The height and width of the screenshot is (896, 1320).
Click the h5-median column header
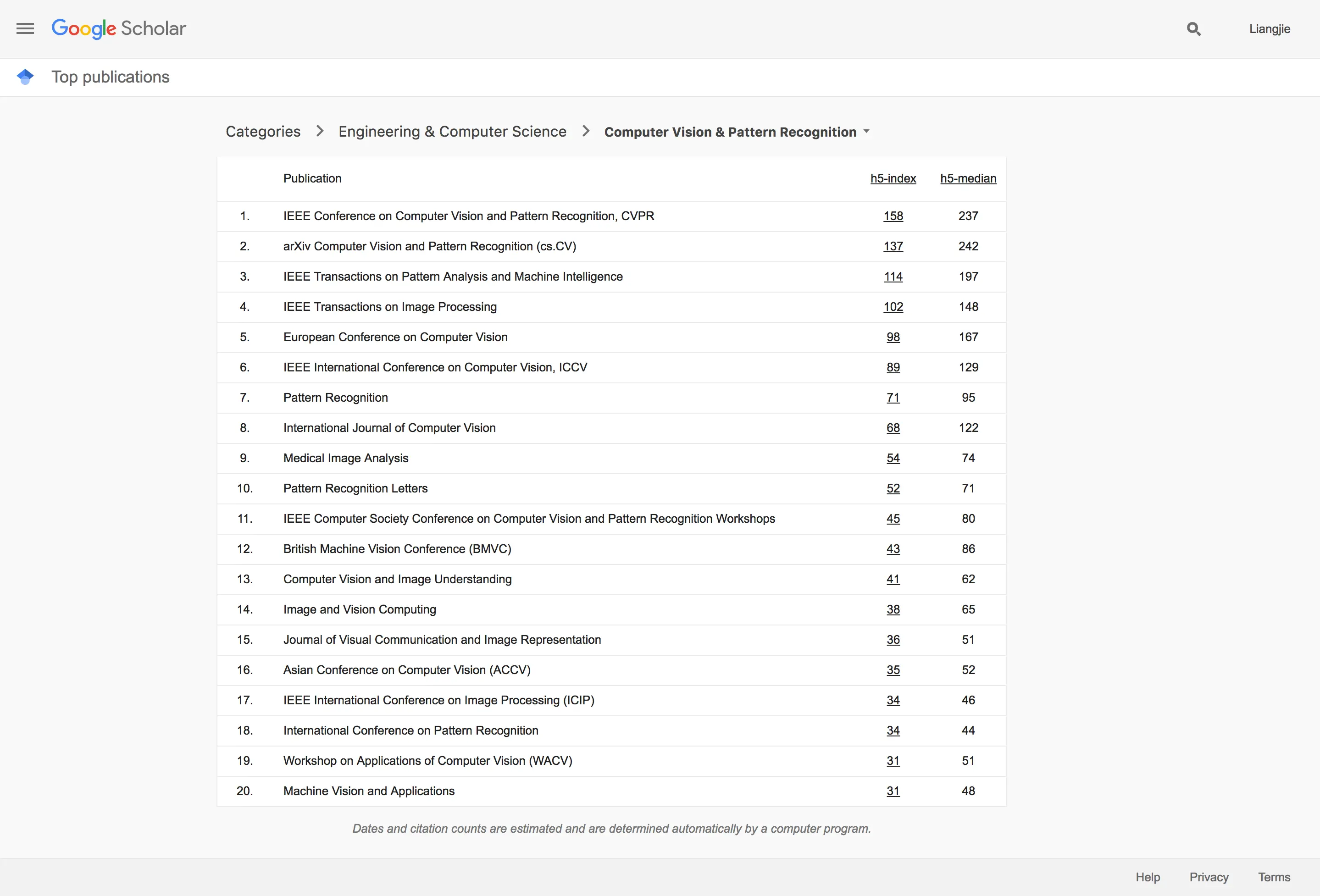point(968,178)
